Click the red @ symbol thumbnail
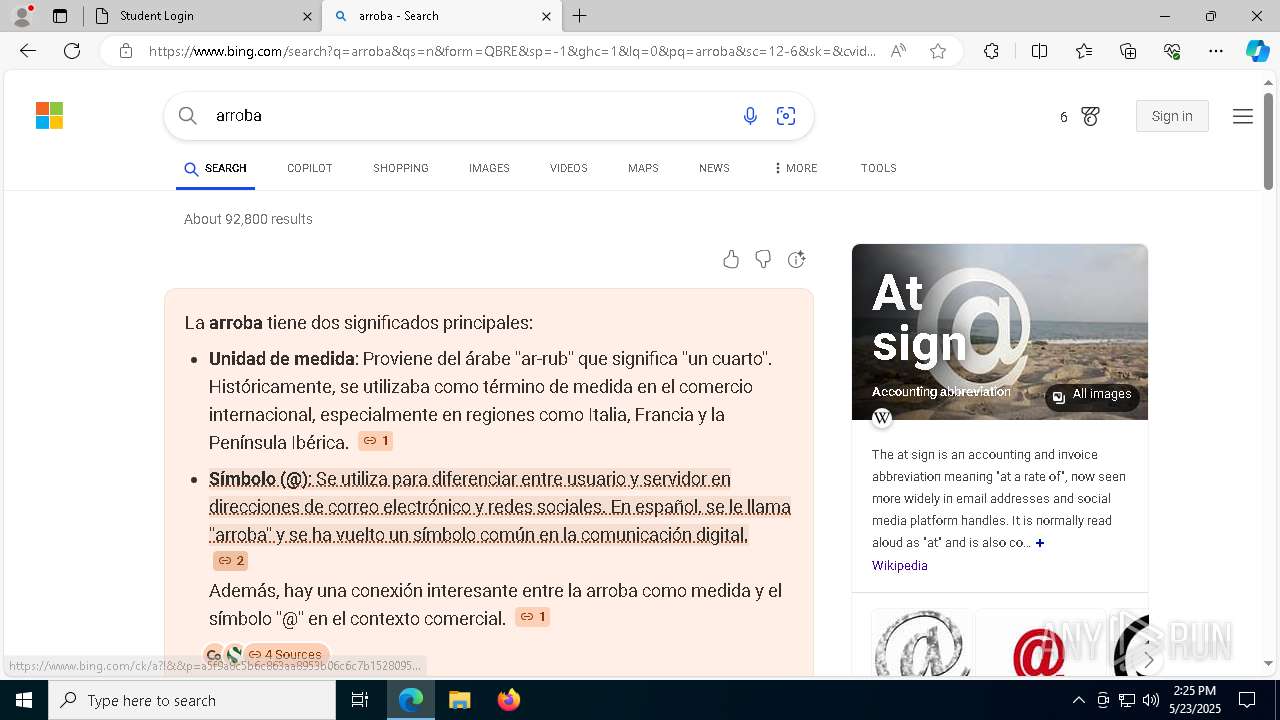 [1041, 645]
